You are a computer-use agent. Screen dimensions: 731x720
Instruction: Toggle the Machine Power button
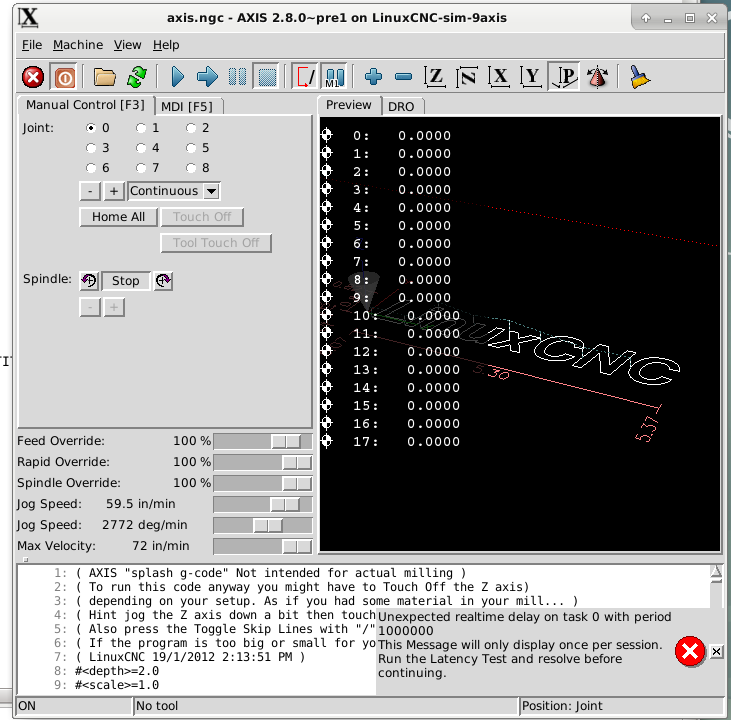click(65, 77)
